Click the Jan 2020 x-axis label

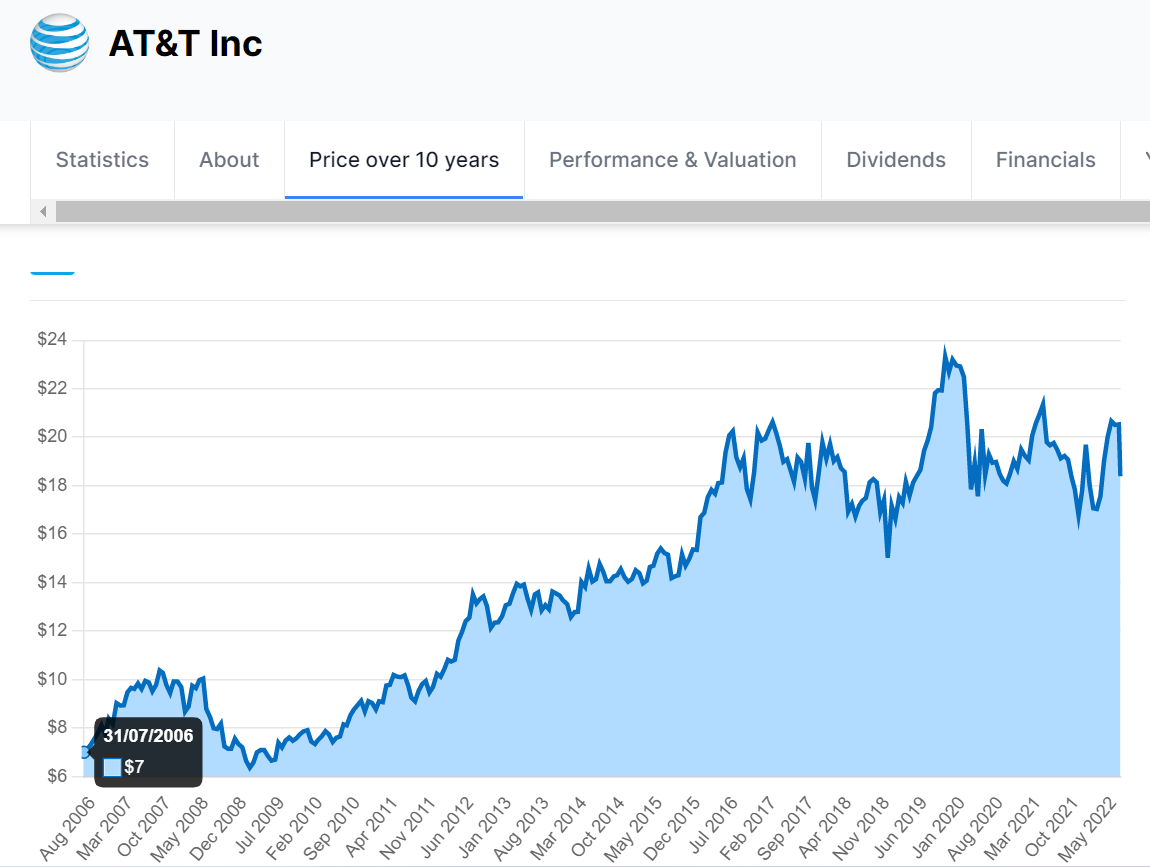pyautogui.click(x=939, y=829)
